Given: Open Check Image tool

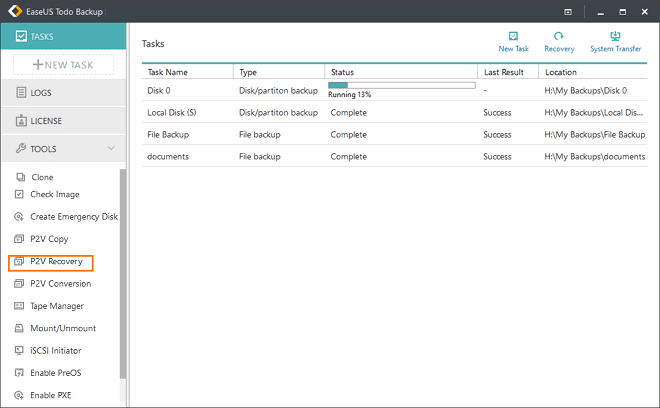Looking at the screenshot, I should [54, 194].
